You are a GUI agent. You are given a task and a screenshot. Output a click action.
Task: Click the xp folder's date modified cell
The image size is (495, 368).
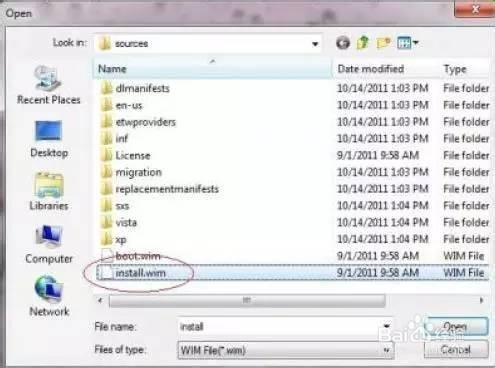point(382,239)
